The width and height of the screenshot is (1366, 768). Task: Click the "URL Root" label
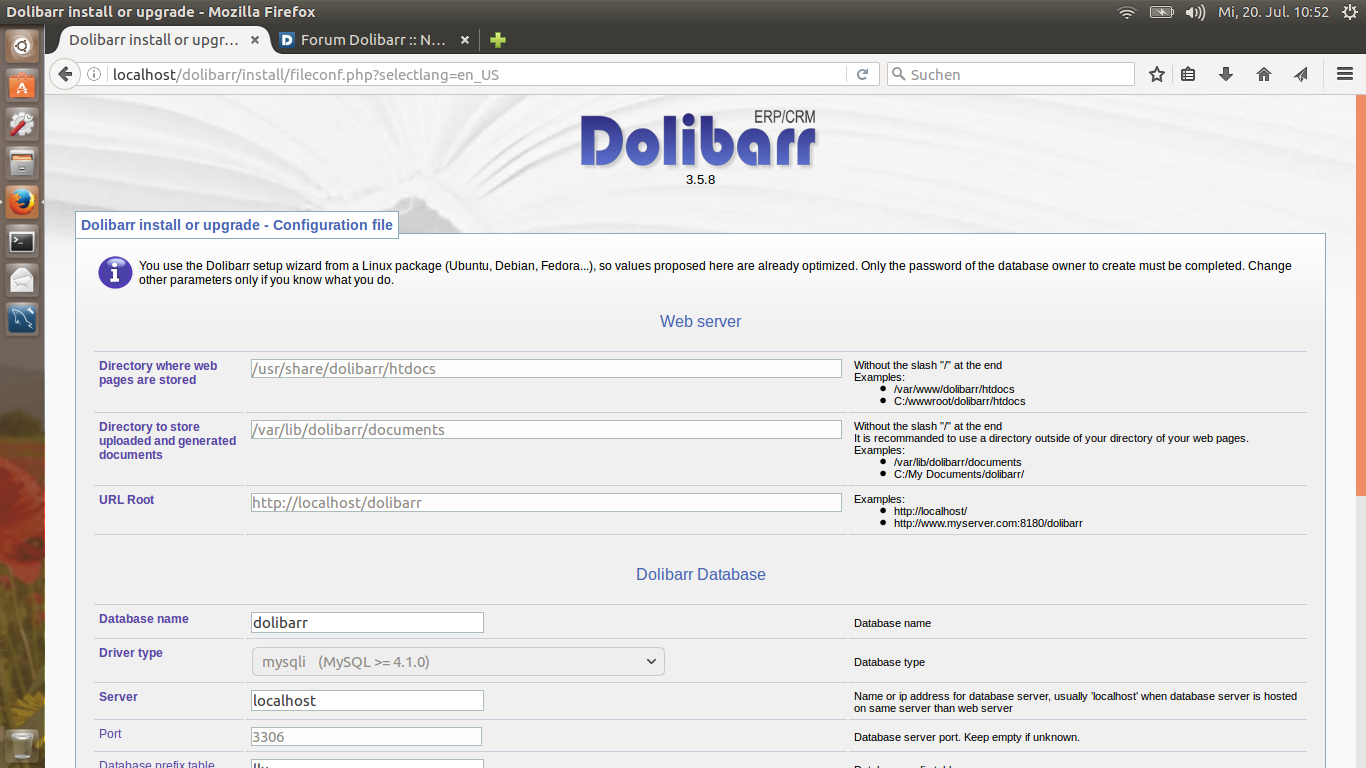pos(127,500)
